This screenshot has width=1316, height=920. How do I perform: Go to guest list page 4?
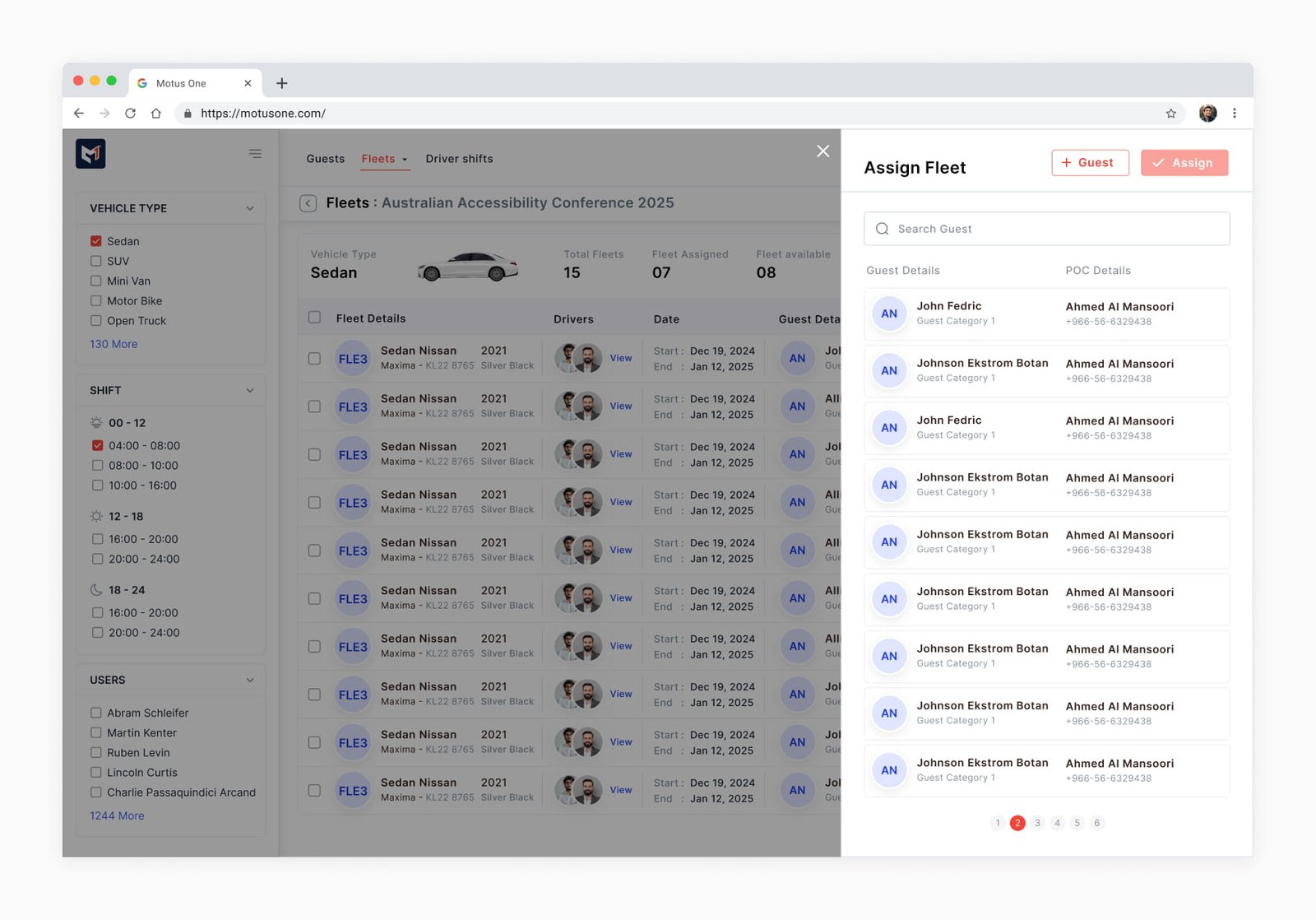coord(1057,823)
